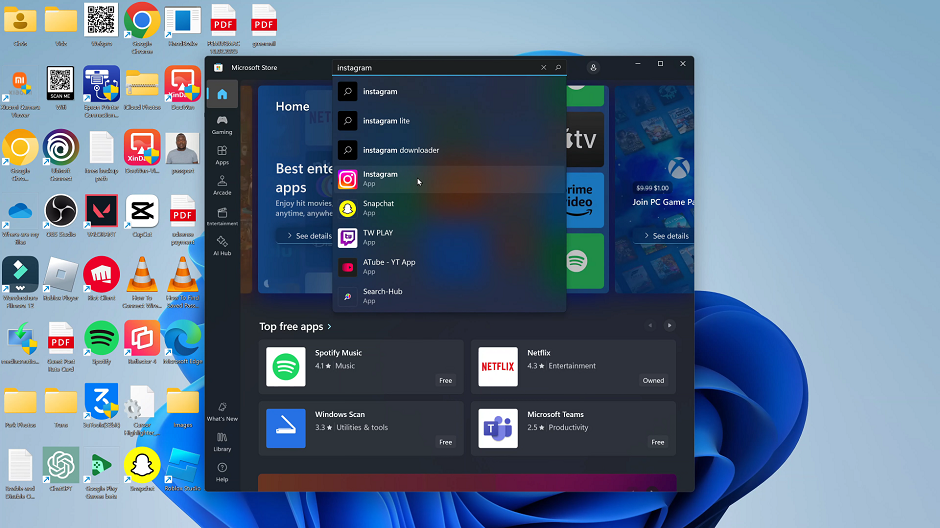The width and height of the screenshot is (940, 528).
Task: Open Instagram App result in suggestions
Action: 449,179
